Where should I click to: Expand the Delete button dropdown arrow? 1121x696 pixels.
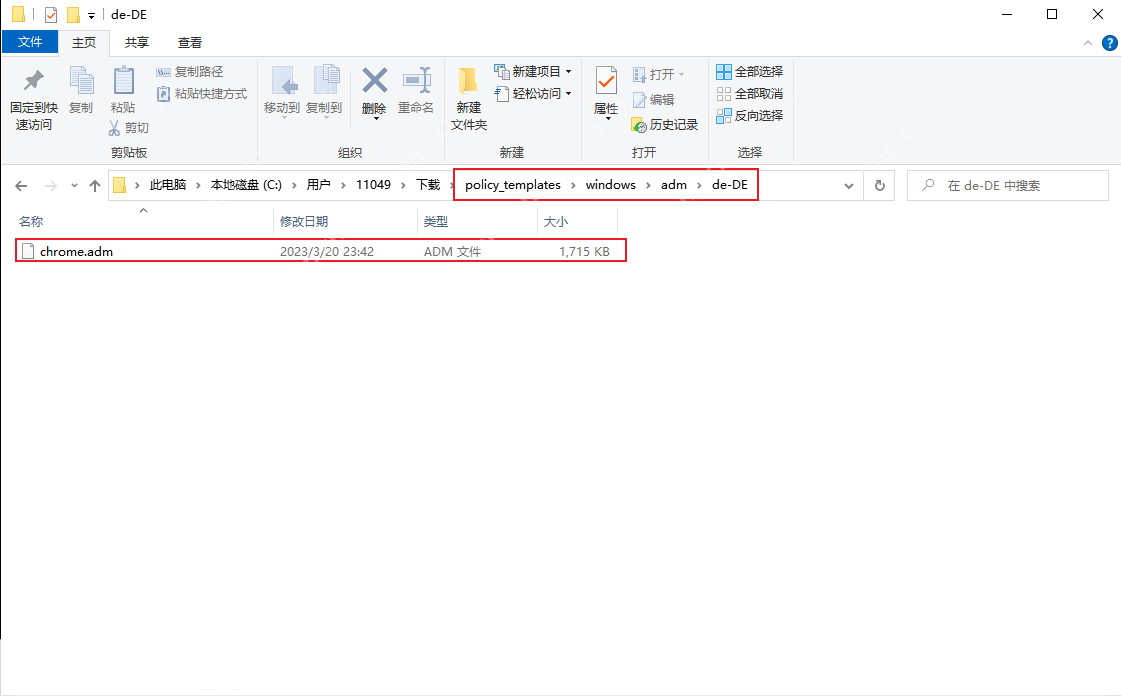pyautogui.click(x=375, y=119)
